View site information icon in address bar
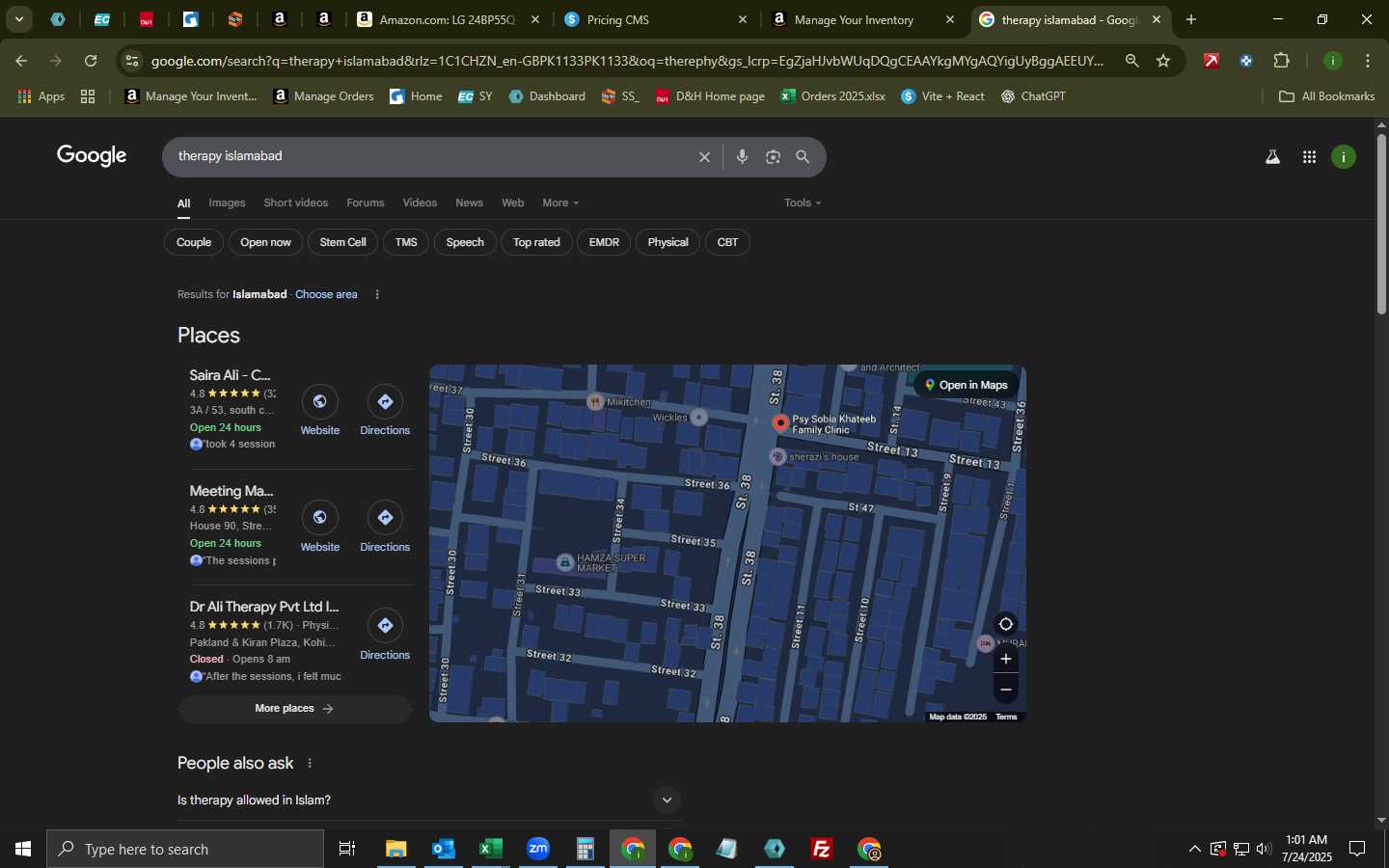The image size is (1389, 868). pos(132,61)
